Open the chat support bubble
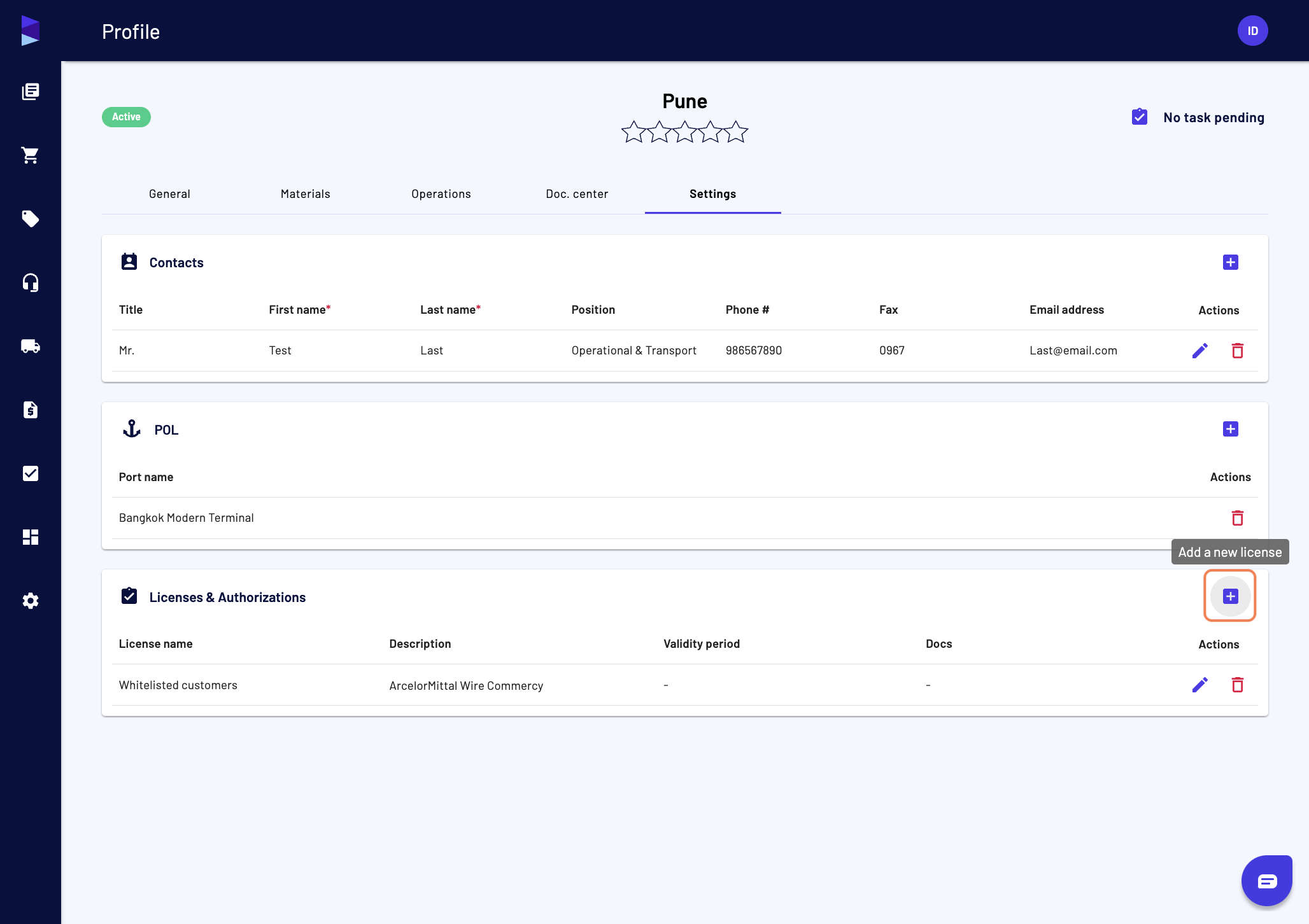Image resolution: width=1309 pixels, height=924 pixels. (1267, 881)
